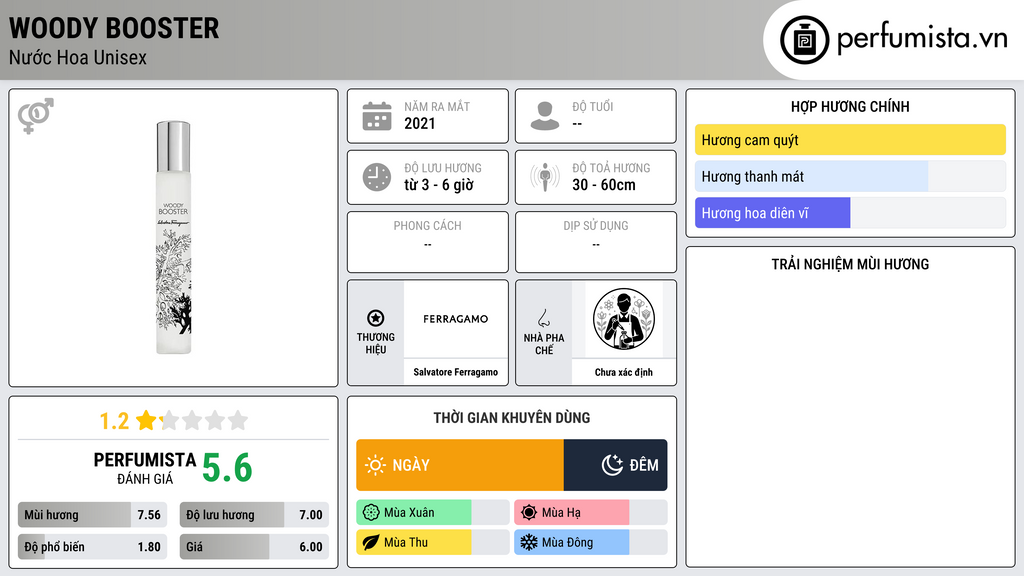Click the FERRAGAMO brand logo
The height and width of the screenshot is (576, 1024).
[x=455, y=319]
